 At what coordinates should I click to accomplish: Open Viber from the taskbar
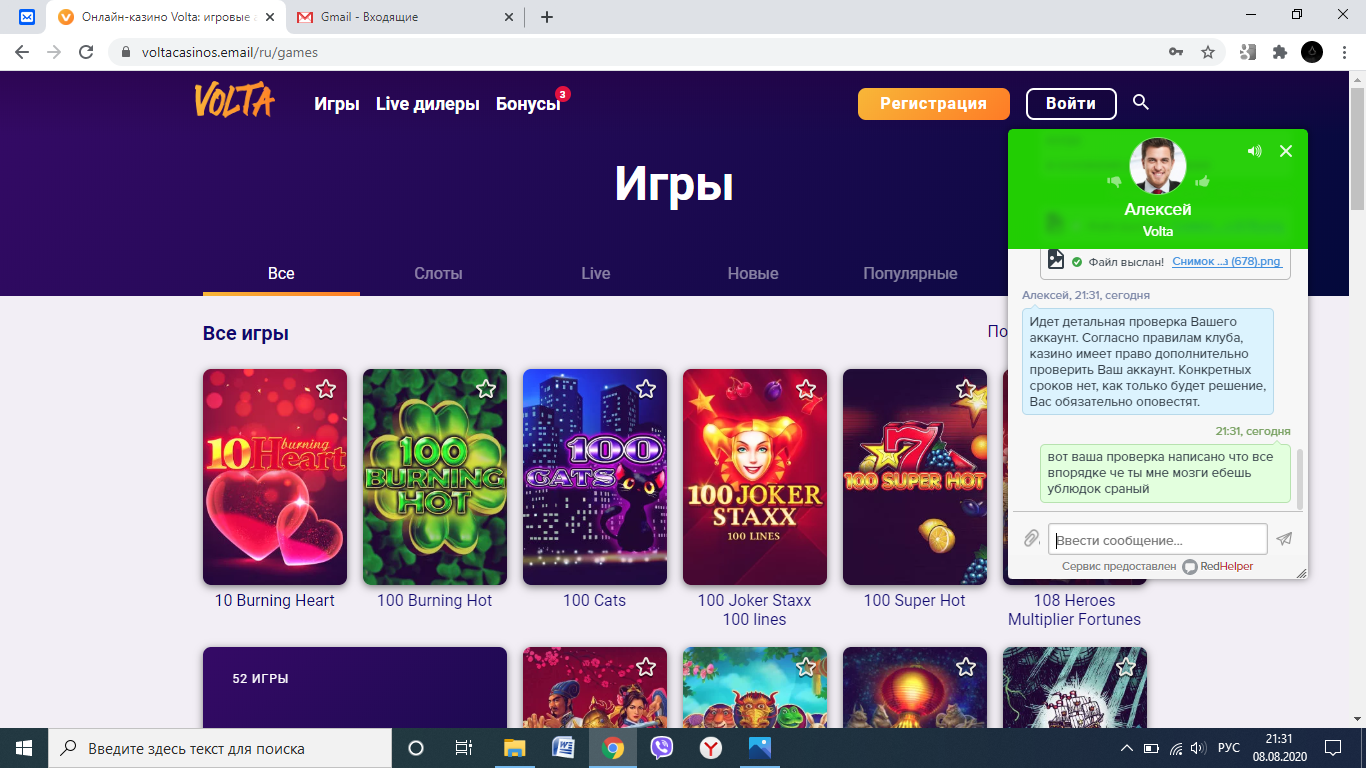click(x=662, y=748)
